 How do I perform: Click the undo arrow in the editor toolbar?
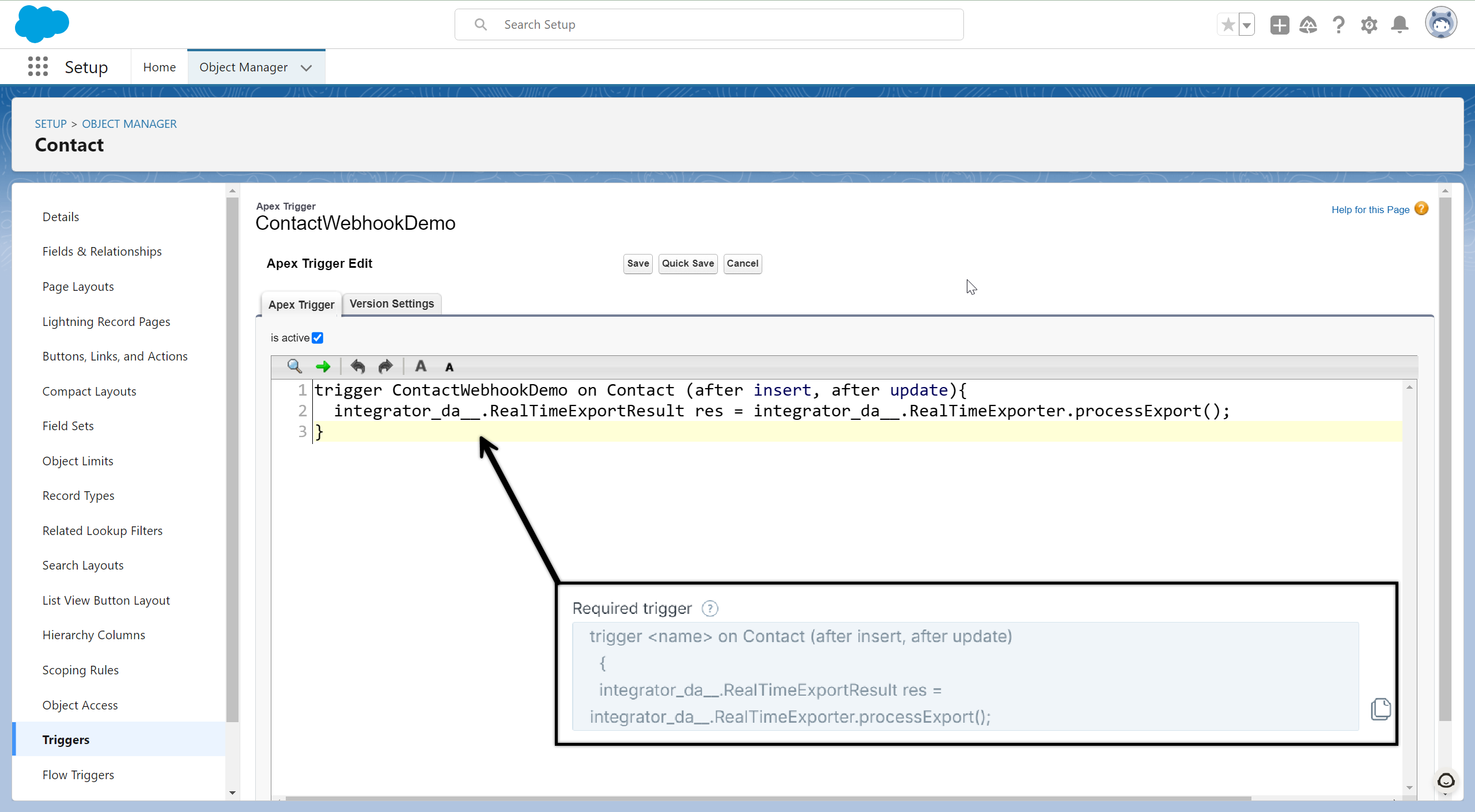click(x=358, y=366)
